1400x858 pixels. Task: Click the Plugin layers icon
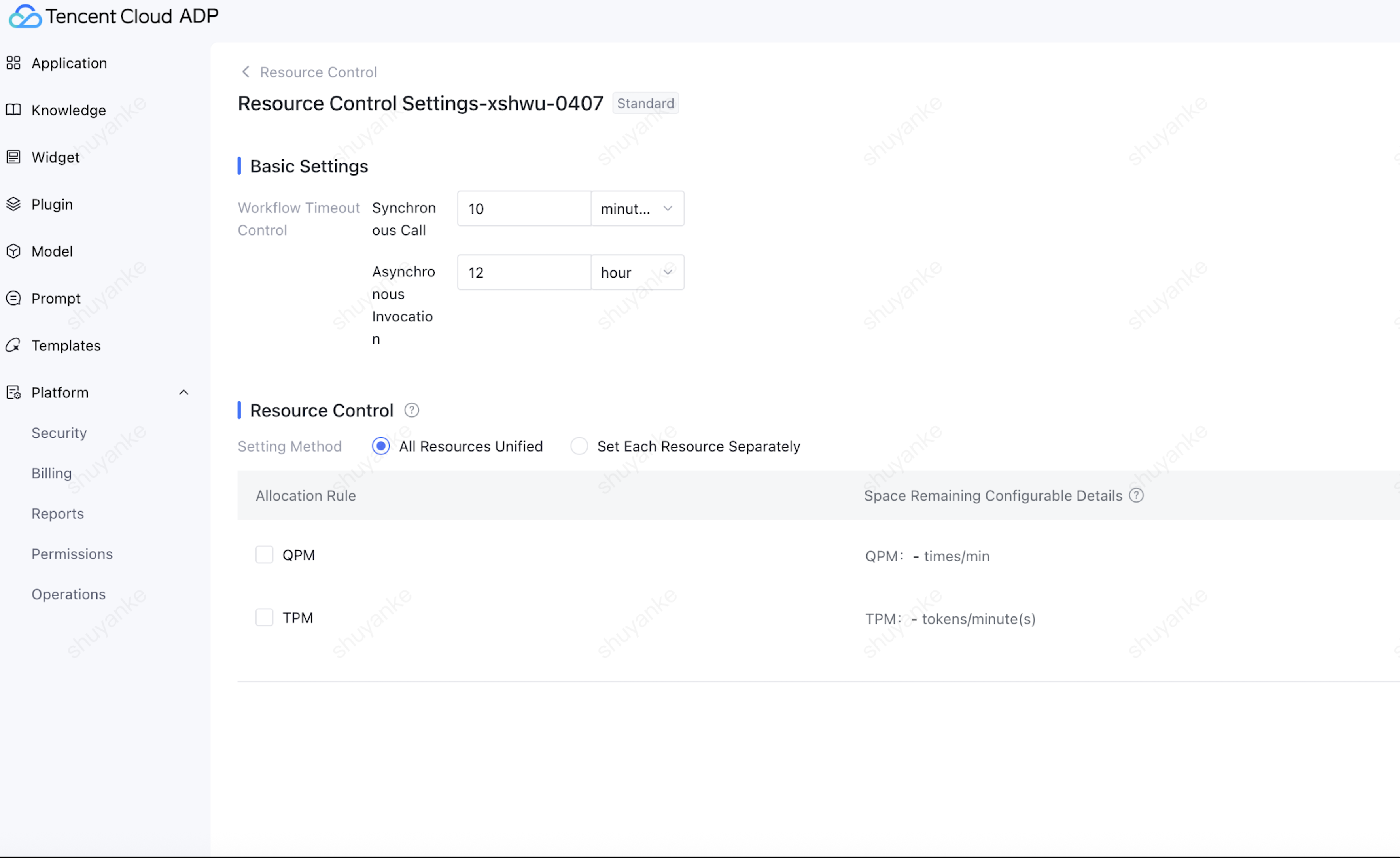[x=13, y=204]
